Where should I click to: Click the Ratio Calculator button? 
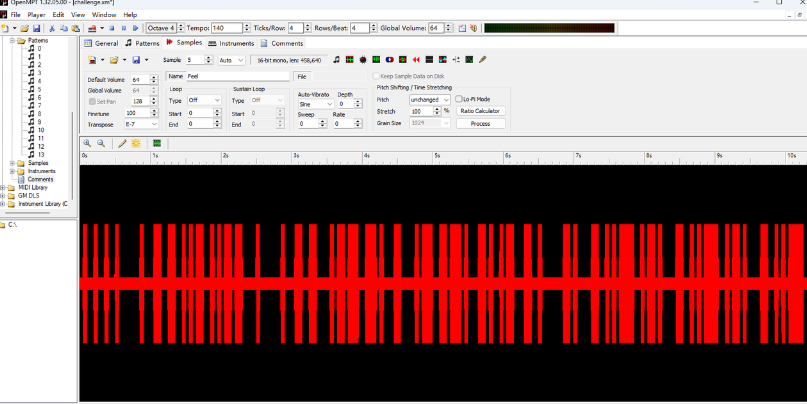coord(480,111)
